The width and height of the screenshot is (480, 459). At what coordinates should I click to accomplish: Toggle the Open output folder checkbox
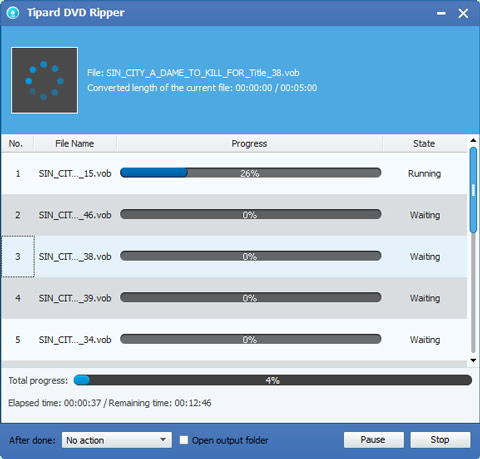coord(184,440)
